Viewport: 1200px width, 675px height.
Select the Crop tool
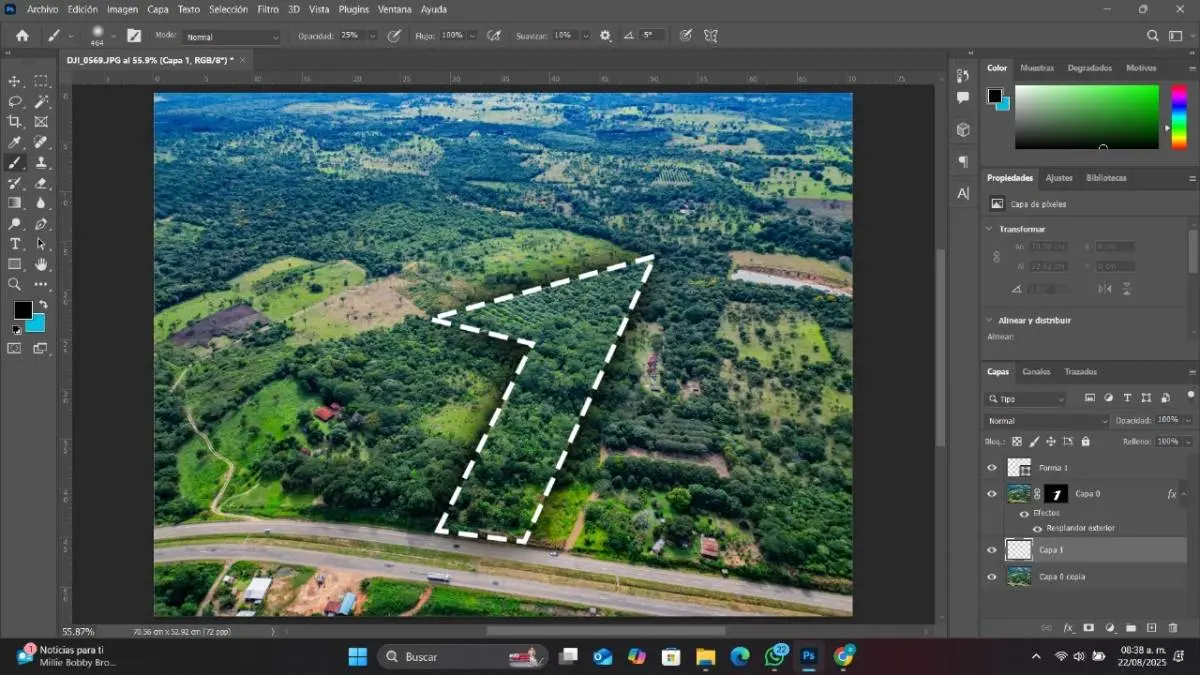[x=15, y=122]
